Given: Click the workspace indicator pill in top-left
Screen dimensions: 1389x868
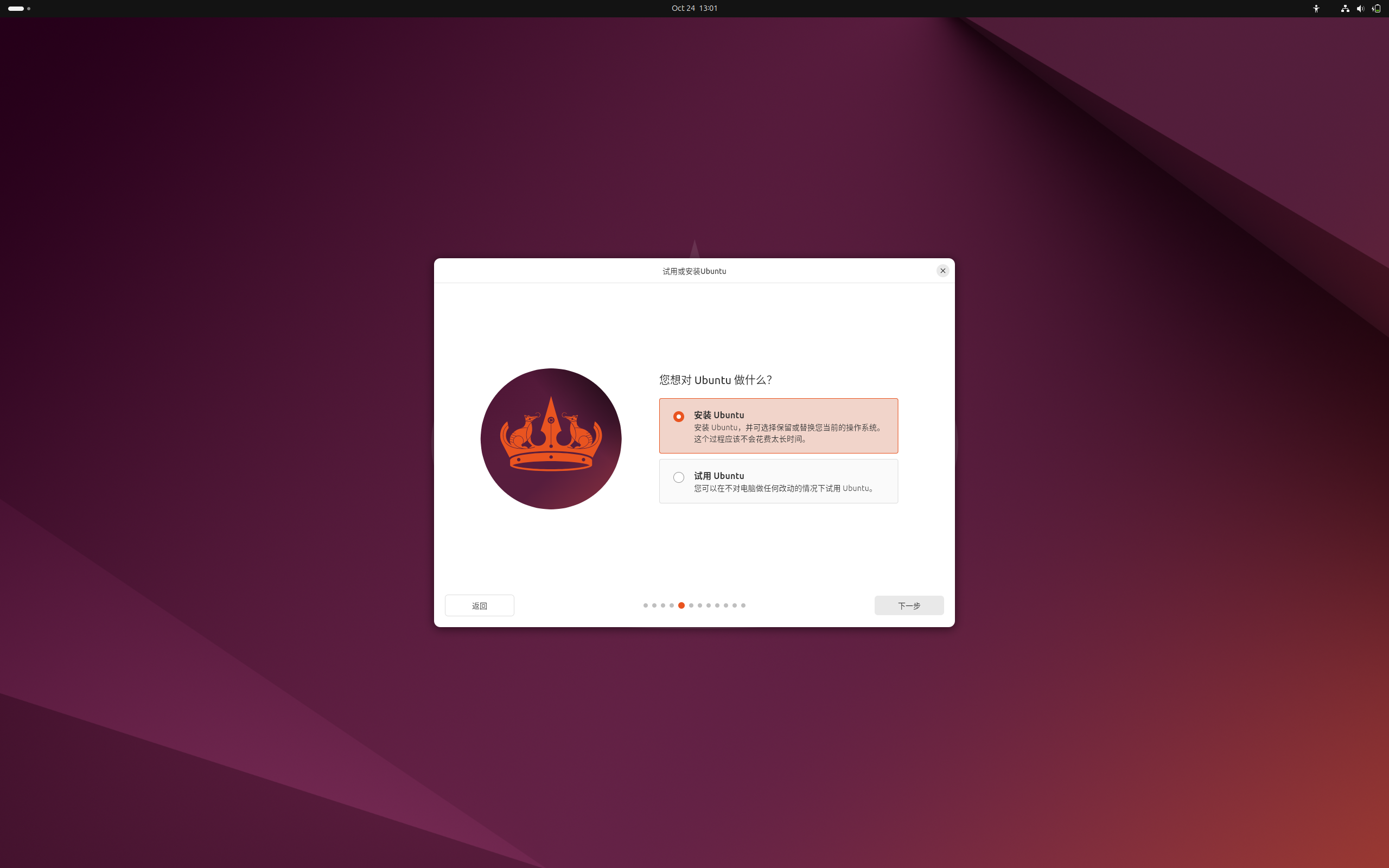Looking at the screenshot, I should [16, 9].
